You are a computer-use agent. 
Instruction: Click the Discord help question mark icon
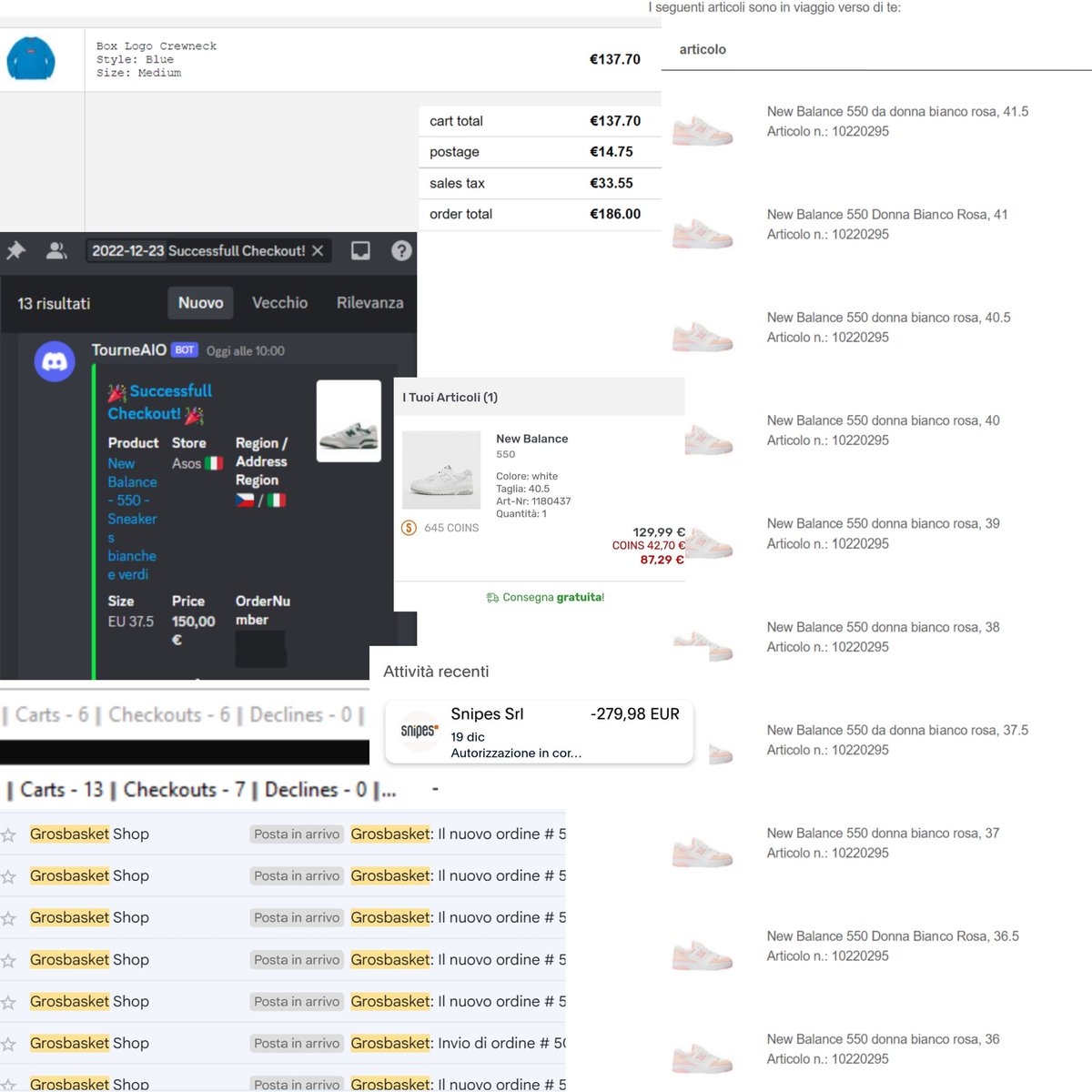[401, 250]
